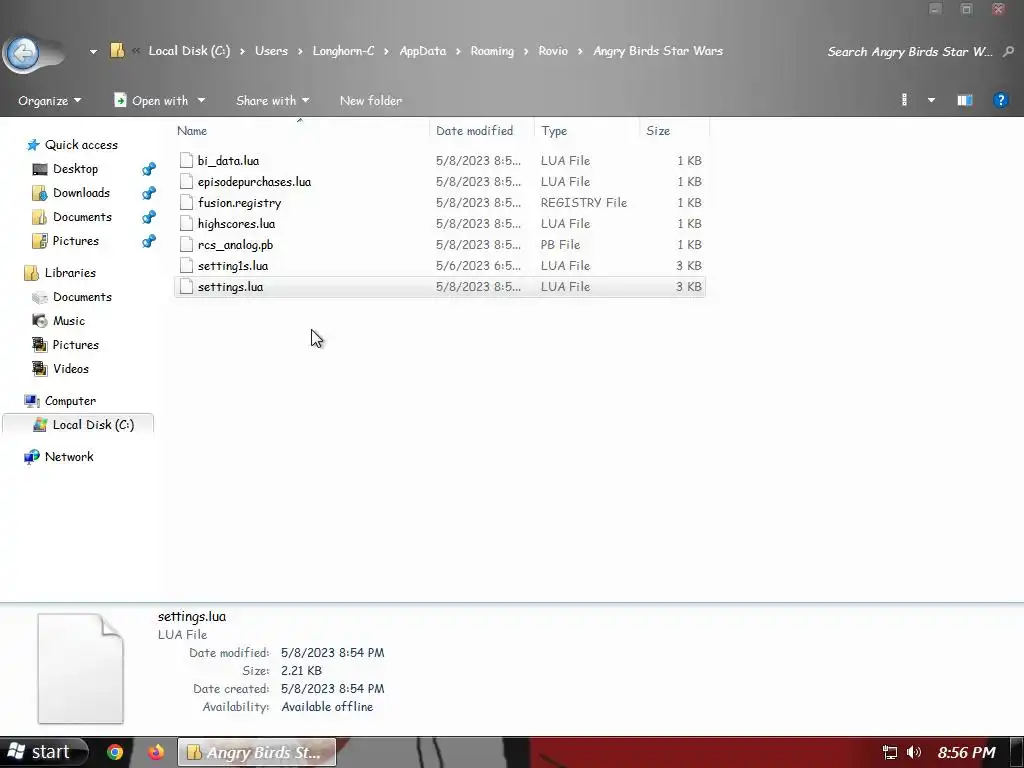This screenshot has width=1024, height=768.
Task: Open help with the question mark icon
Action: point(1000,100)
